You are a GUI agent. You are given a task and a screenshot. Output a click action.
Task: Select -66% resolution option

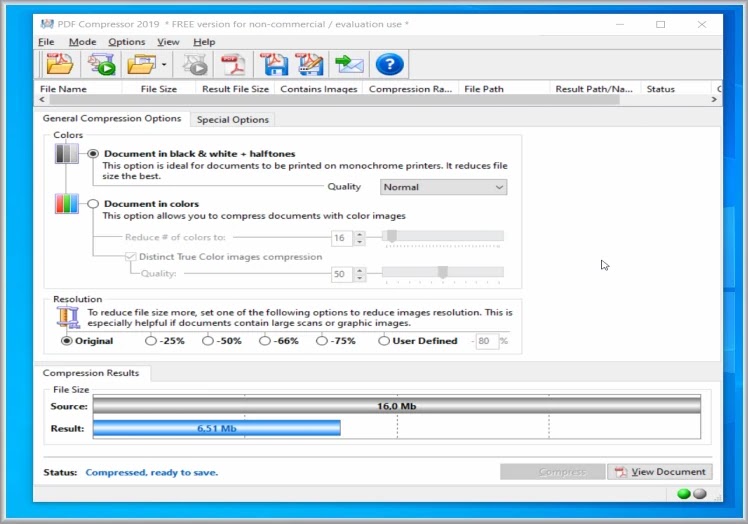(x=265, y=341)
